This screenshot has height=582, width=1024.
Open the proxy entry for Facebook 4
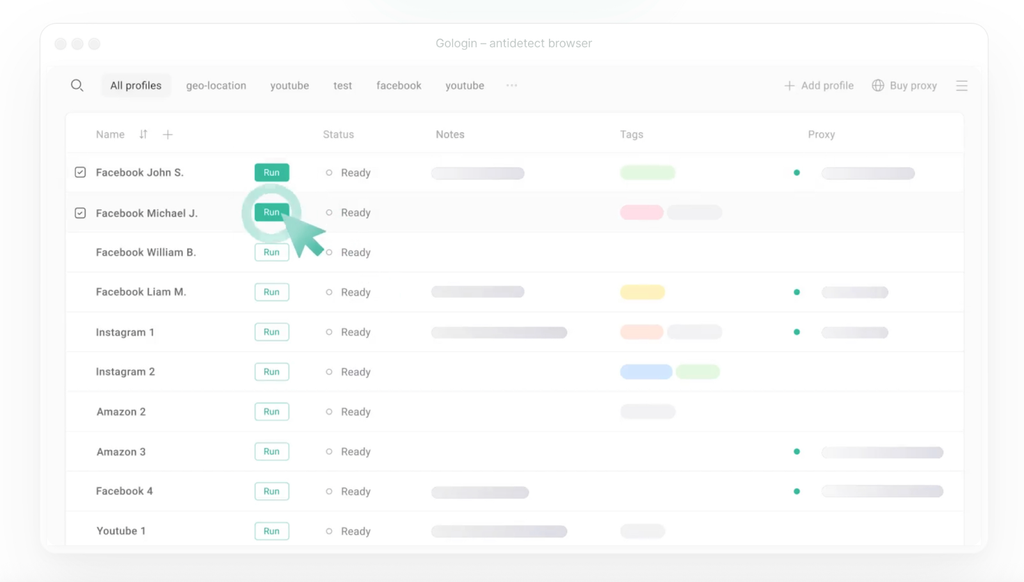[x=882, y=491]
